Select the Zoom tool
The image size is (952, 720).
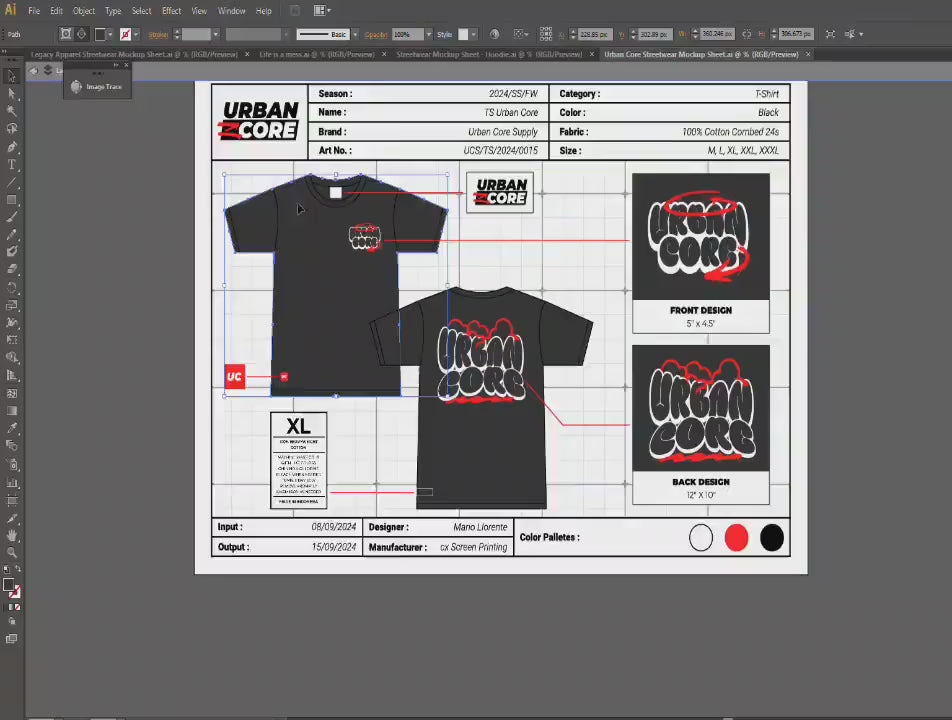click(12, 552)
